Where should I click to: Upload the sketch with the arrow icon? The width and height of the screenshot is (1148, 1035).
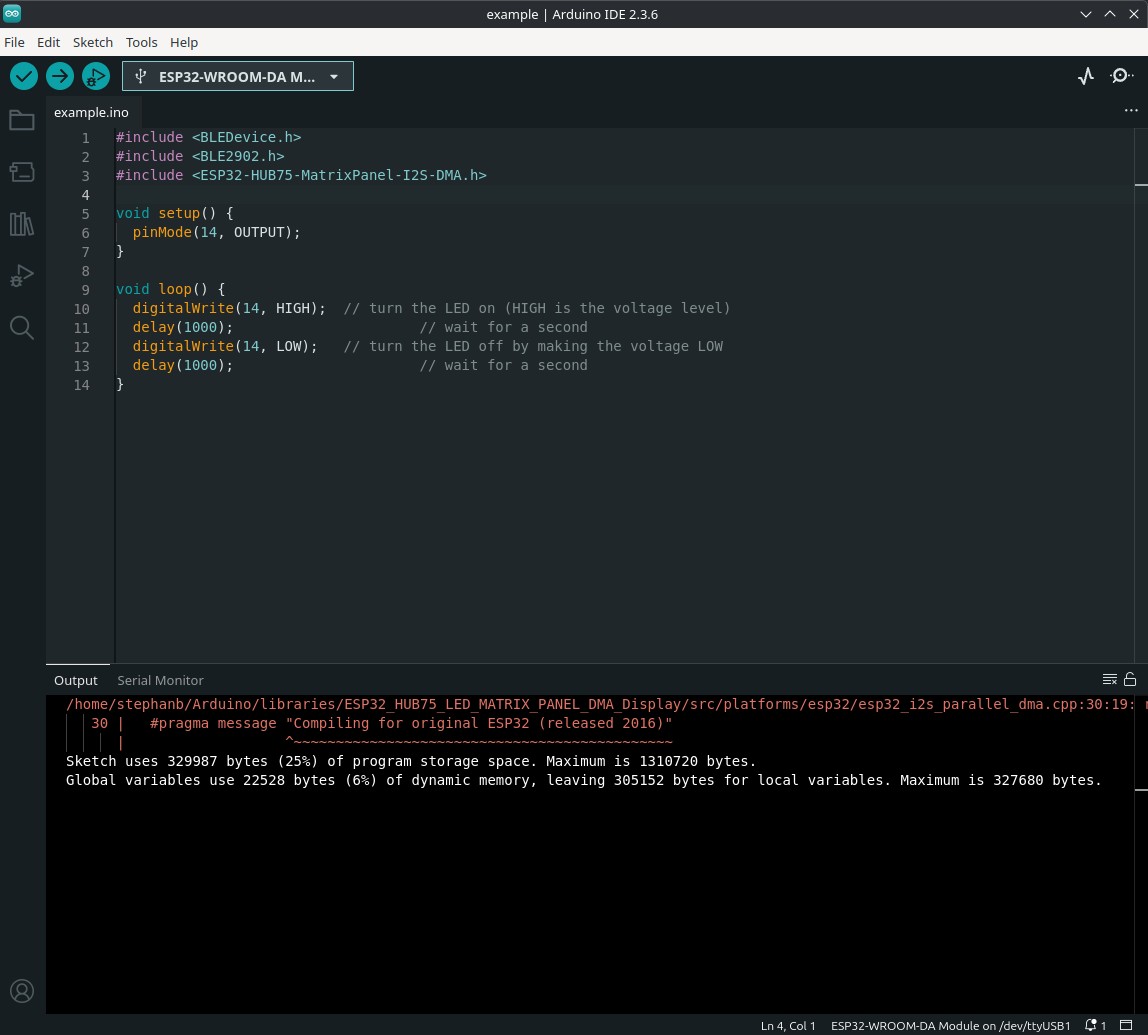pos(59,76)
